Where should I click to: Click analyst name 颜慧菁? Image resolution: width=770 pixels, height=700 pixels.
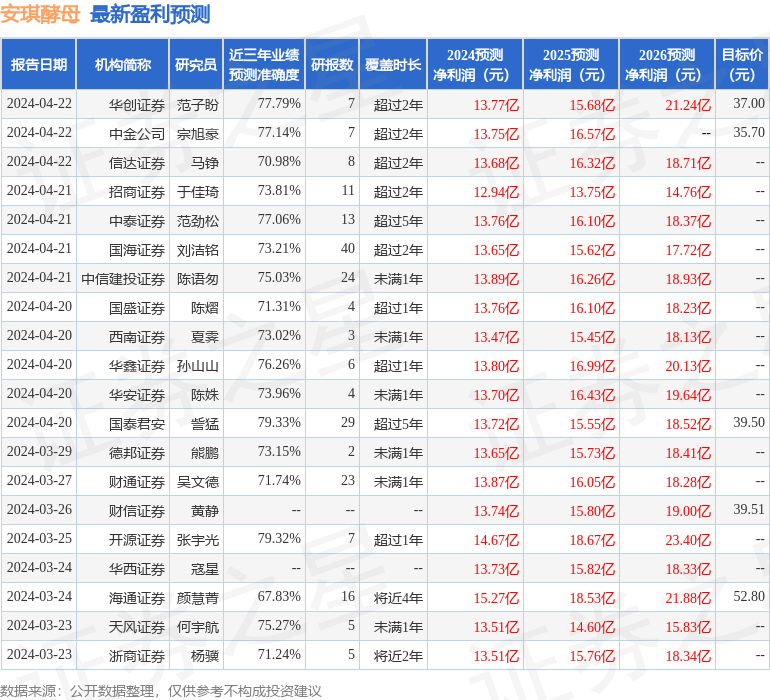coord(197,597)
